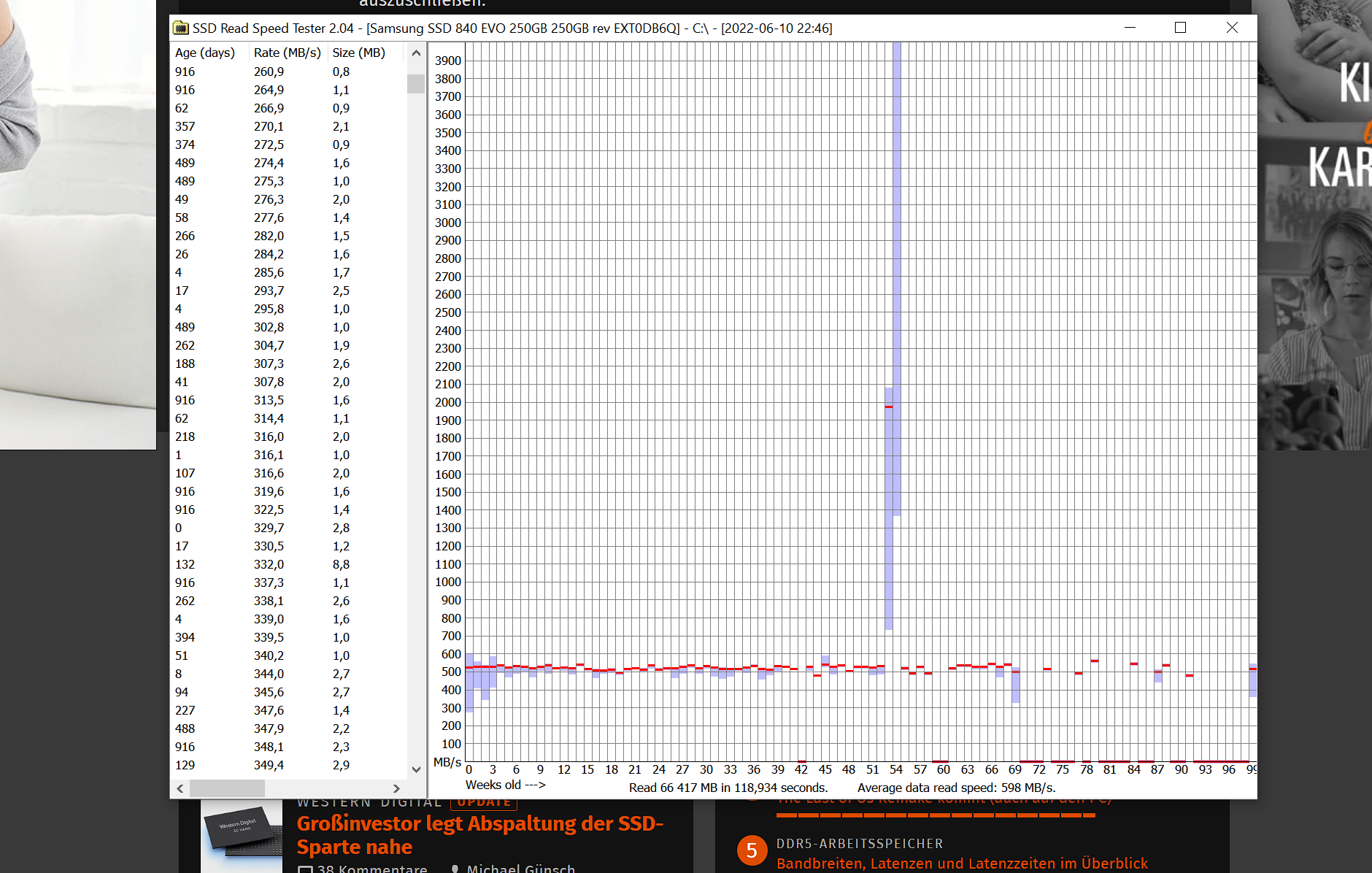This screenshot has width=1372, height=873.
Task: Select the row with rate 276,3
Action: tap(289, 199)
